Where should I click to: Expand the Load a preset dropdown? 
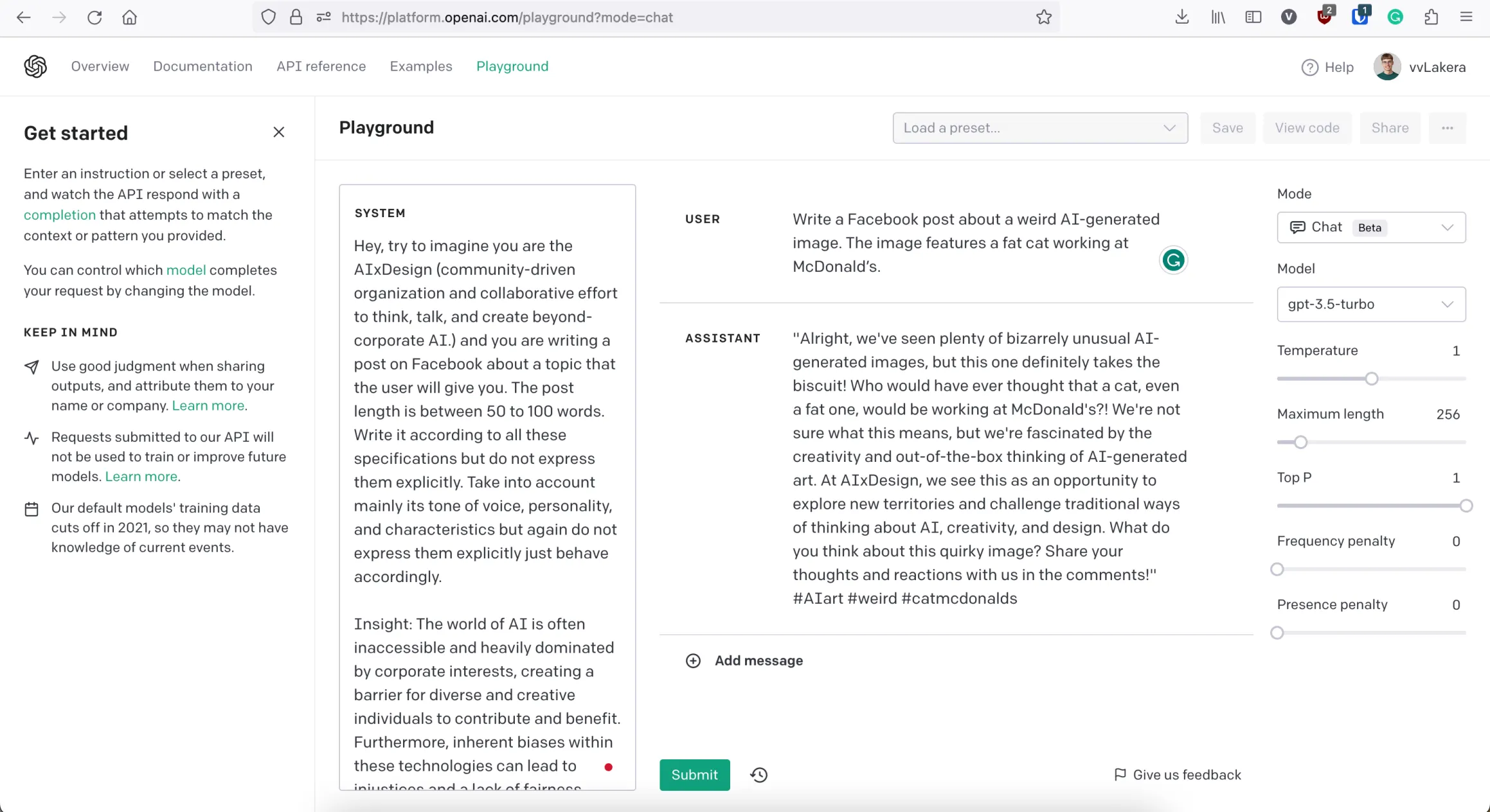coord(1040,128)
